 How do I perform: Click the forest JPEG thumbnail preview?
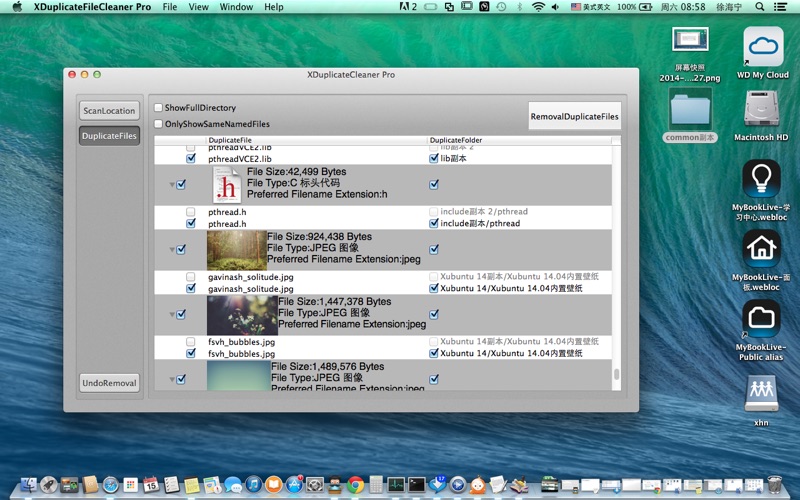pyautogui.click(x=237, y=250)
